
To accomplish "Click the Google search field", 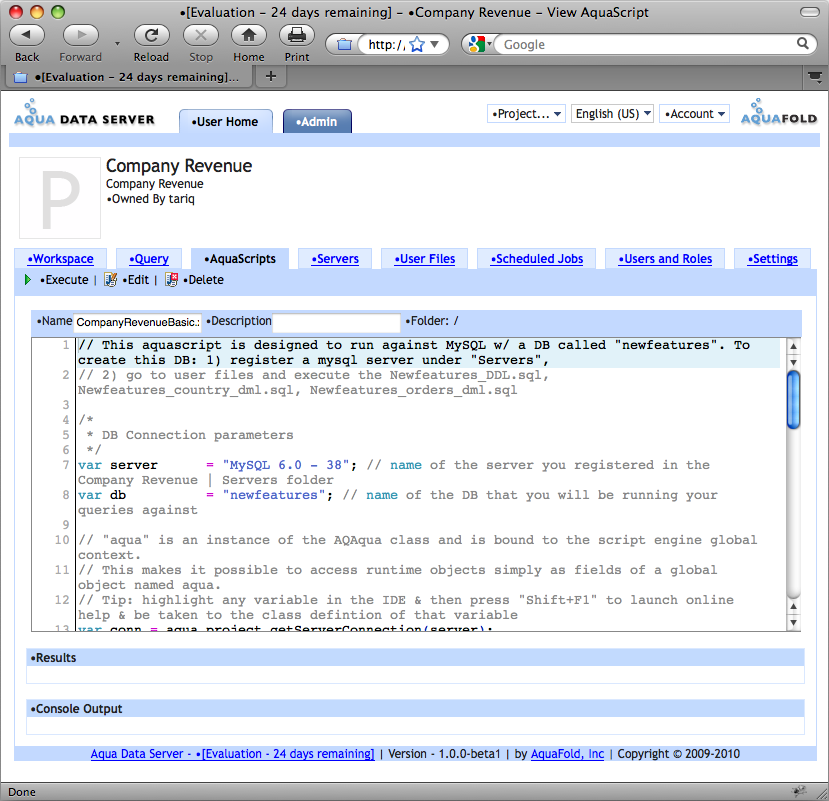I will click(x=645, y=44).
